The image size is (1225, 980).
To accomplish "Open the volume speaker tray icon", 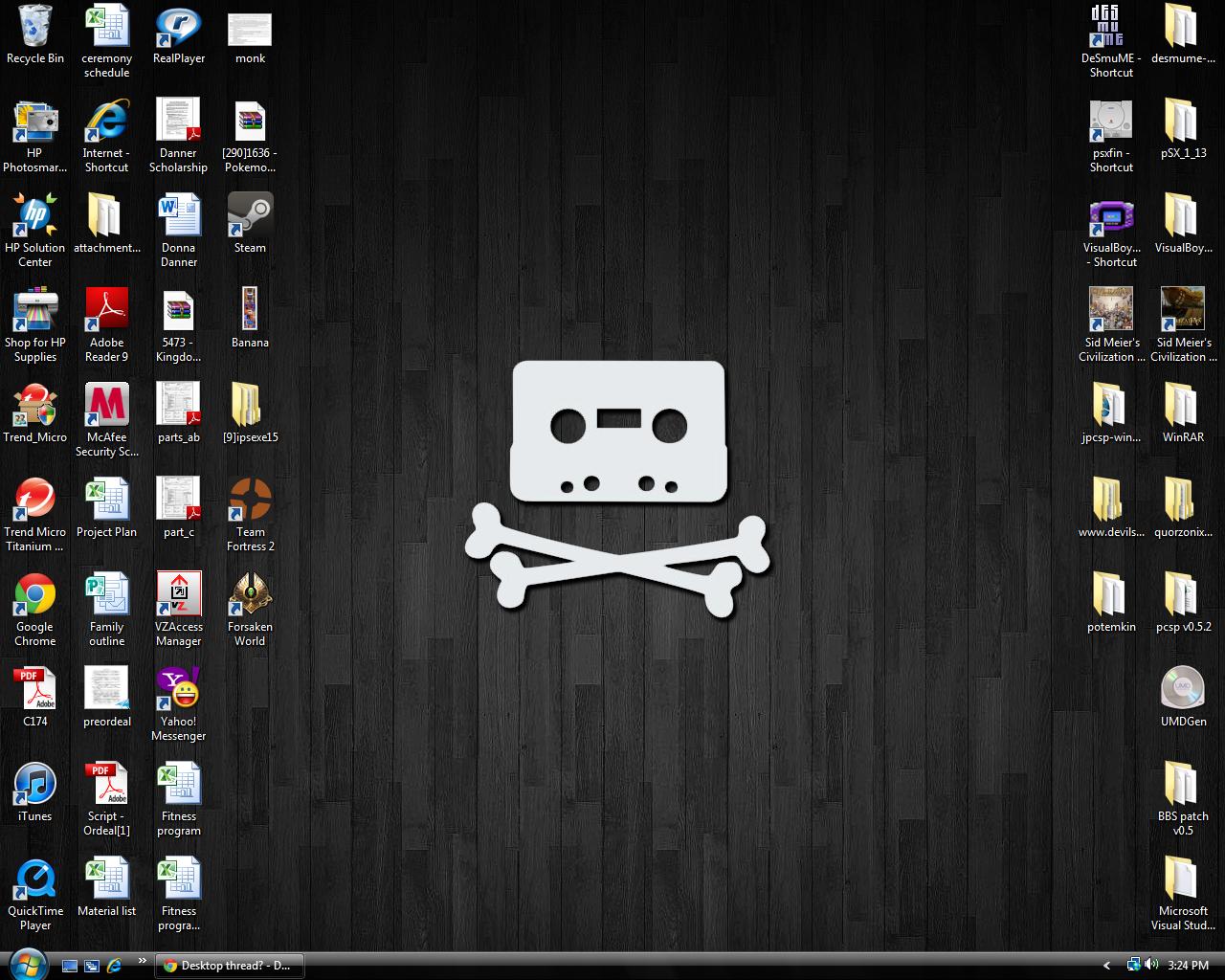I will [1150, 965].
